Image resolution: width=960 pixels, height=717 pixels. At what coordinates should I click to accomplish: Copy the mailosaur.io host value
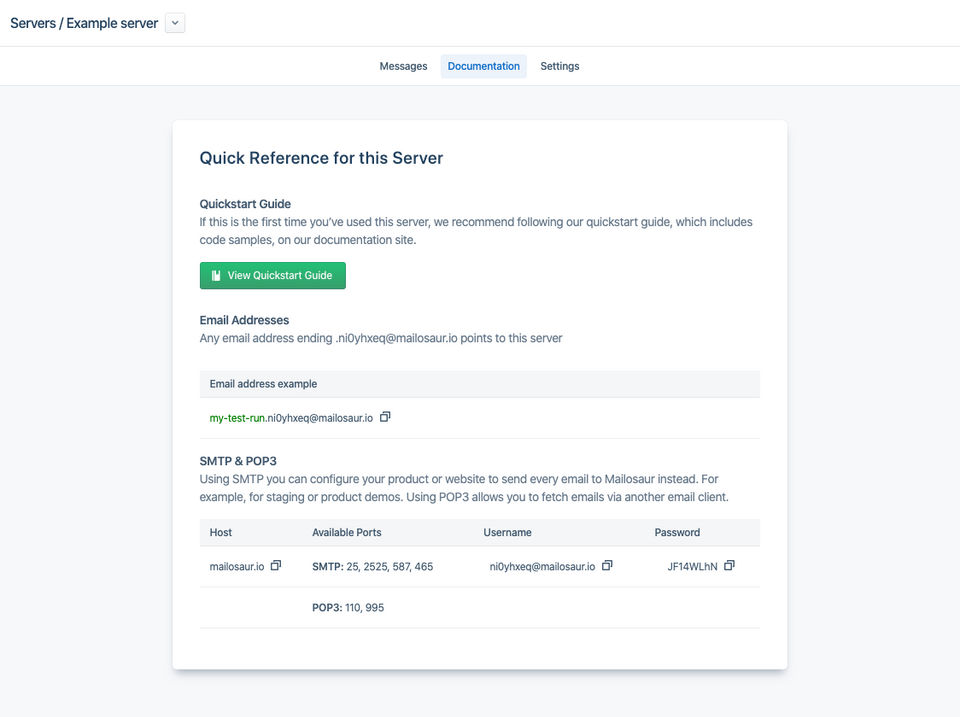click(x=276, y=565)
